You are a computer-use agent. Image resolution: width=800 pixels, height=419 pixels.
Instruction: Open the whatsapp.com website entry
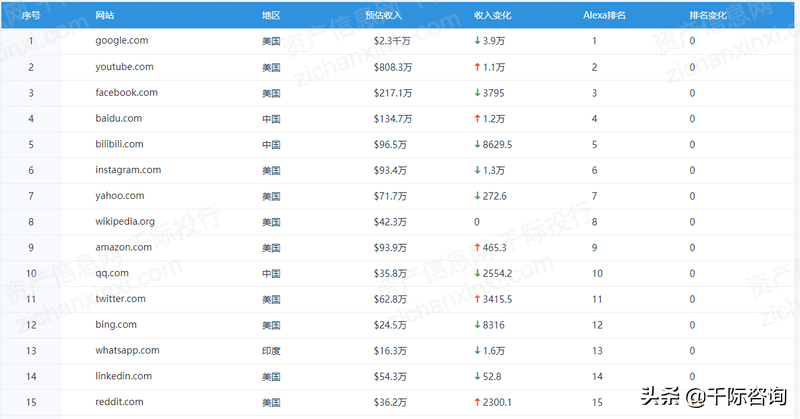[x=127, y=350]
